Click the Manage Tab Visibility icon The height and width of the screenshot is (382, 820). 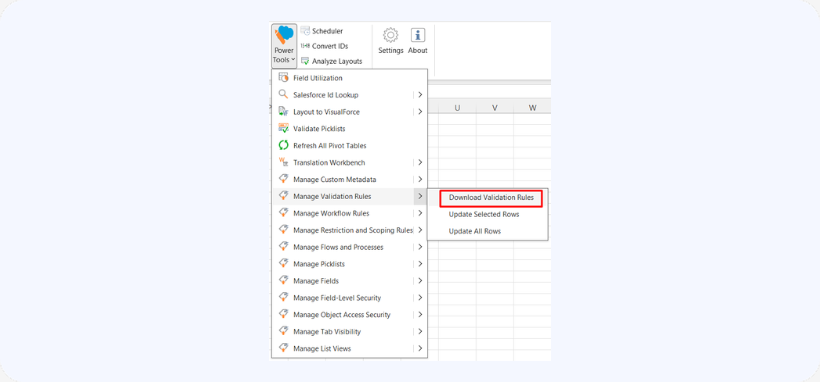coord(283,331)
